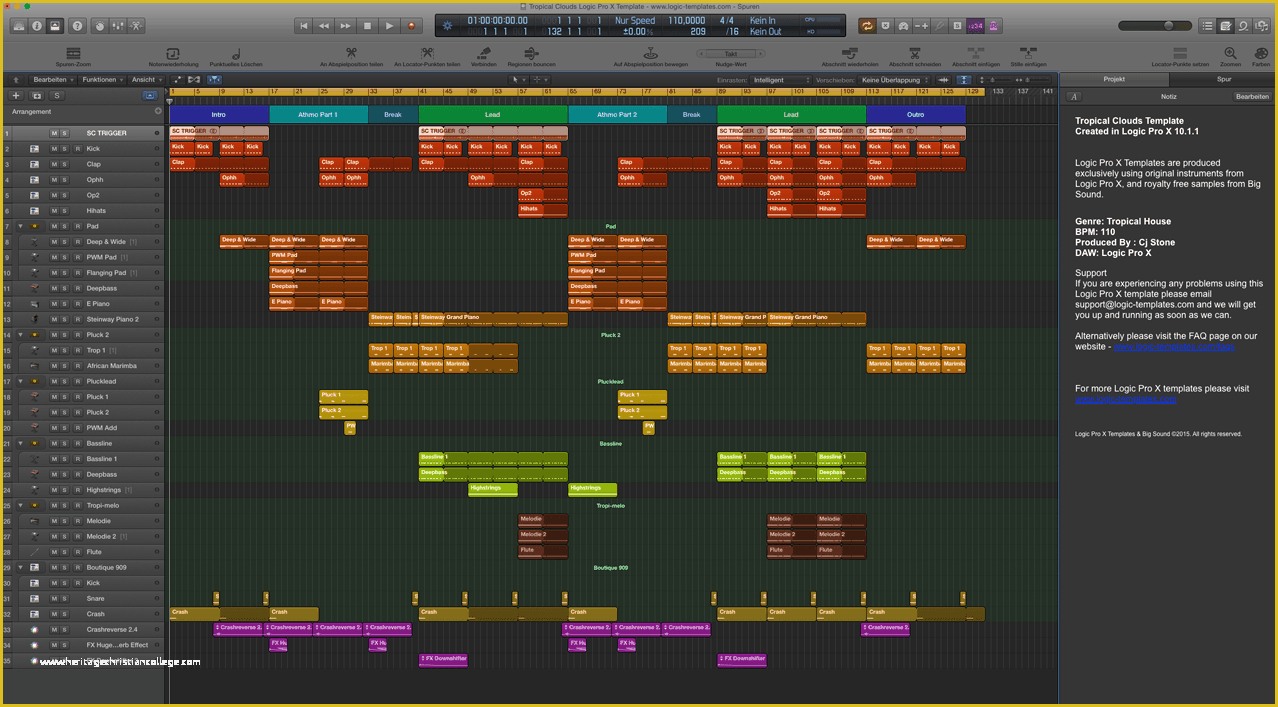This screenshot has height=707, width=1278.
Task: Click the Play button
Action: click(x=389, y=25)
